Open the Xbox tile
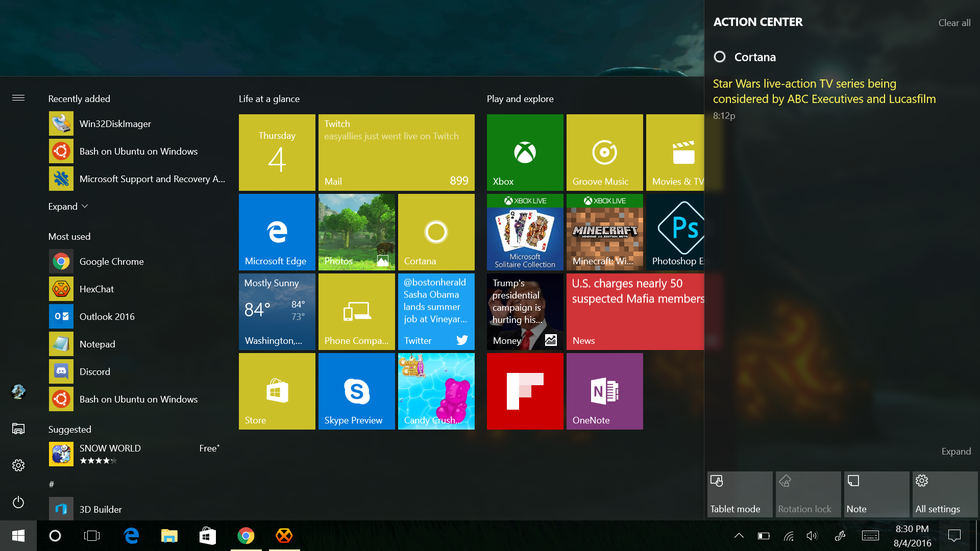 click(524, 152)
